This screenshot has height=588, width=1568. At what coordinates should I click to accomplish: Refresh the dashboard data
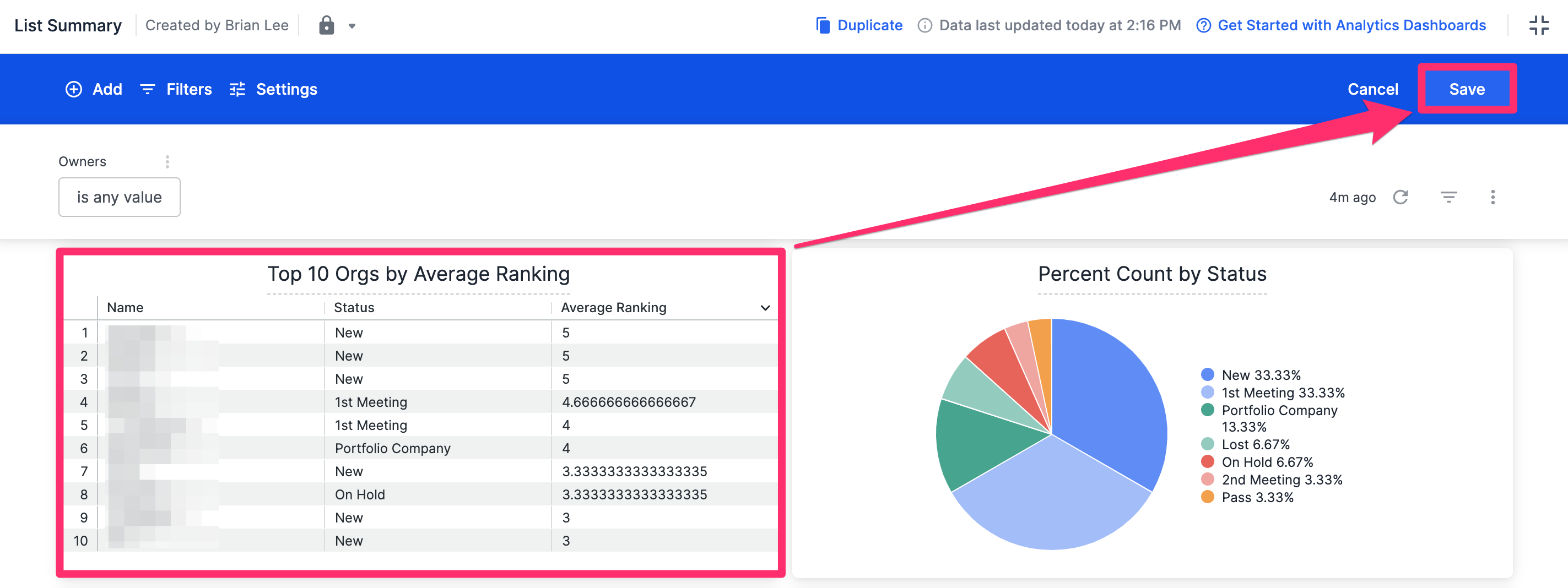(x=1401, y=197)
